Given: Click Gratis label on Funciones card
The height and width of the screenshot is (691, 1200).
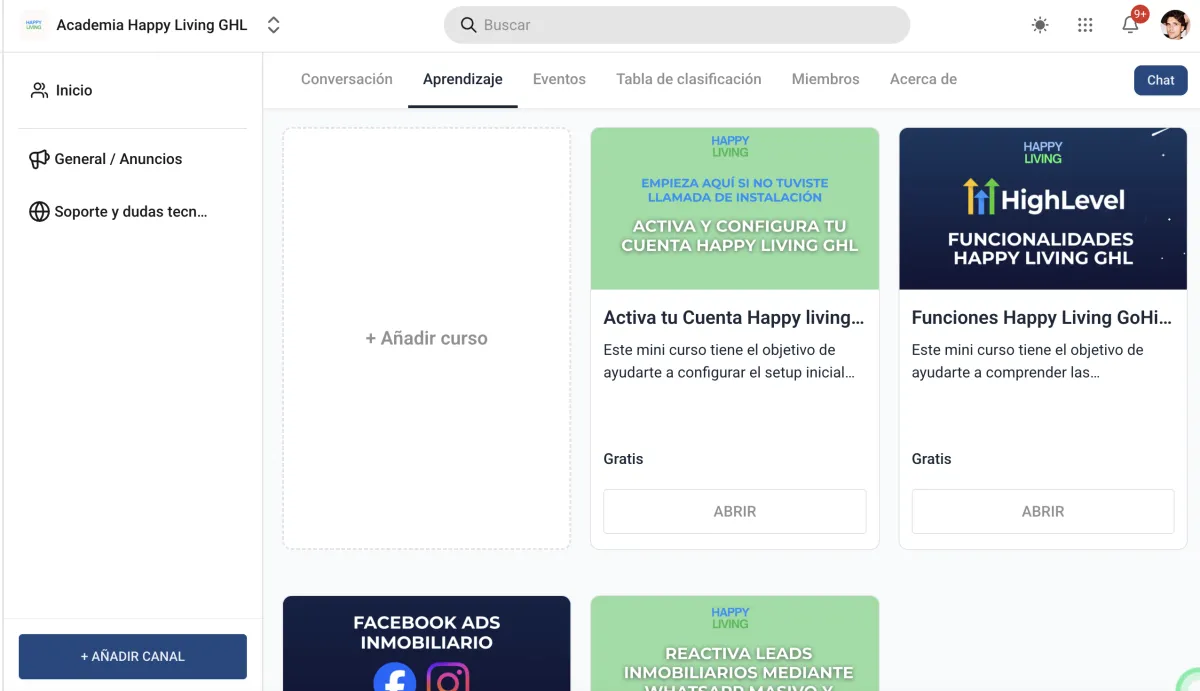Looking at the screenshot, I should click(x=931, y=459).
